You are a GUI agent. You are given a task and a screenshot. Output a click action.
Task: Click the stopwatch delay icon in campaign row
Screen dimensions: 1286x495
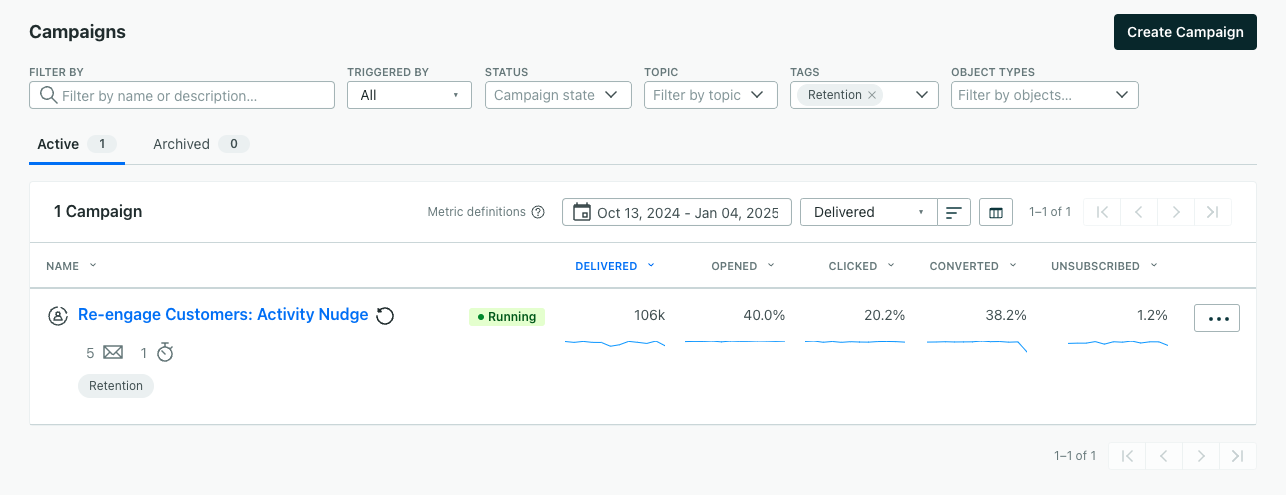(165, 352)
